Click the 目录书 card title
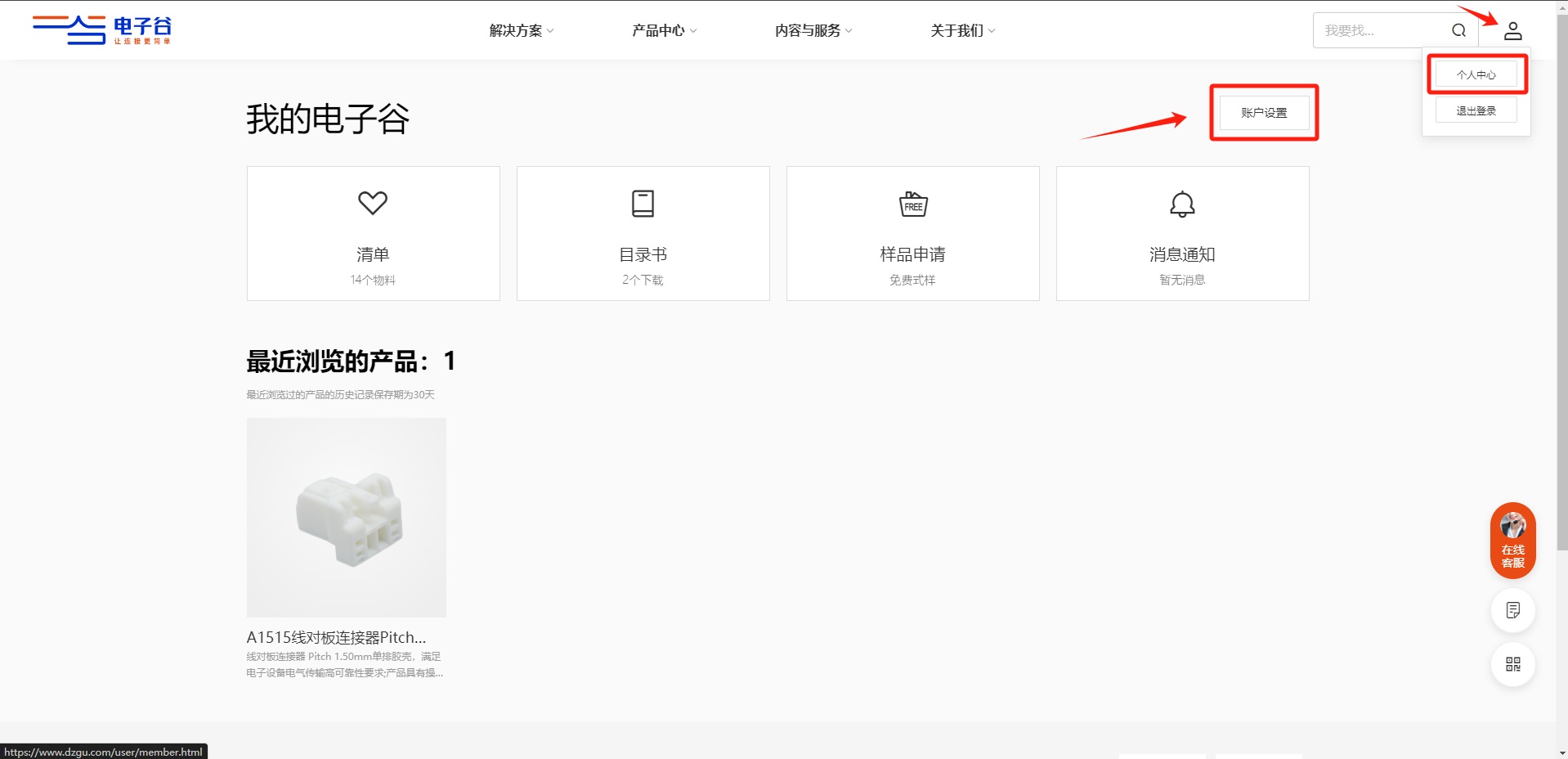The height and width of the screenshot is (759, 1568). tap(643, 254)
